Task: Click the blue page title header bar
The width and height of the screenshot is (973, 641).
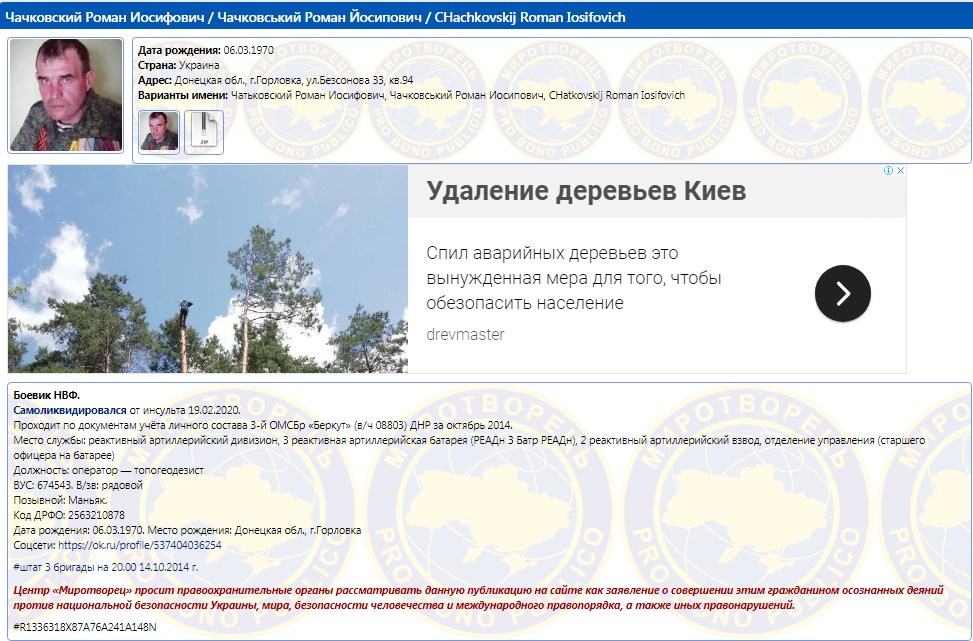Action: pos(486,18)
